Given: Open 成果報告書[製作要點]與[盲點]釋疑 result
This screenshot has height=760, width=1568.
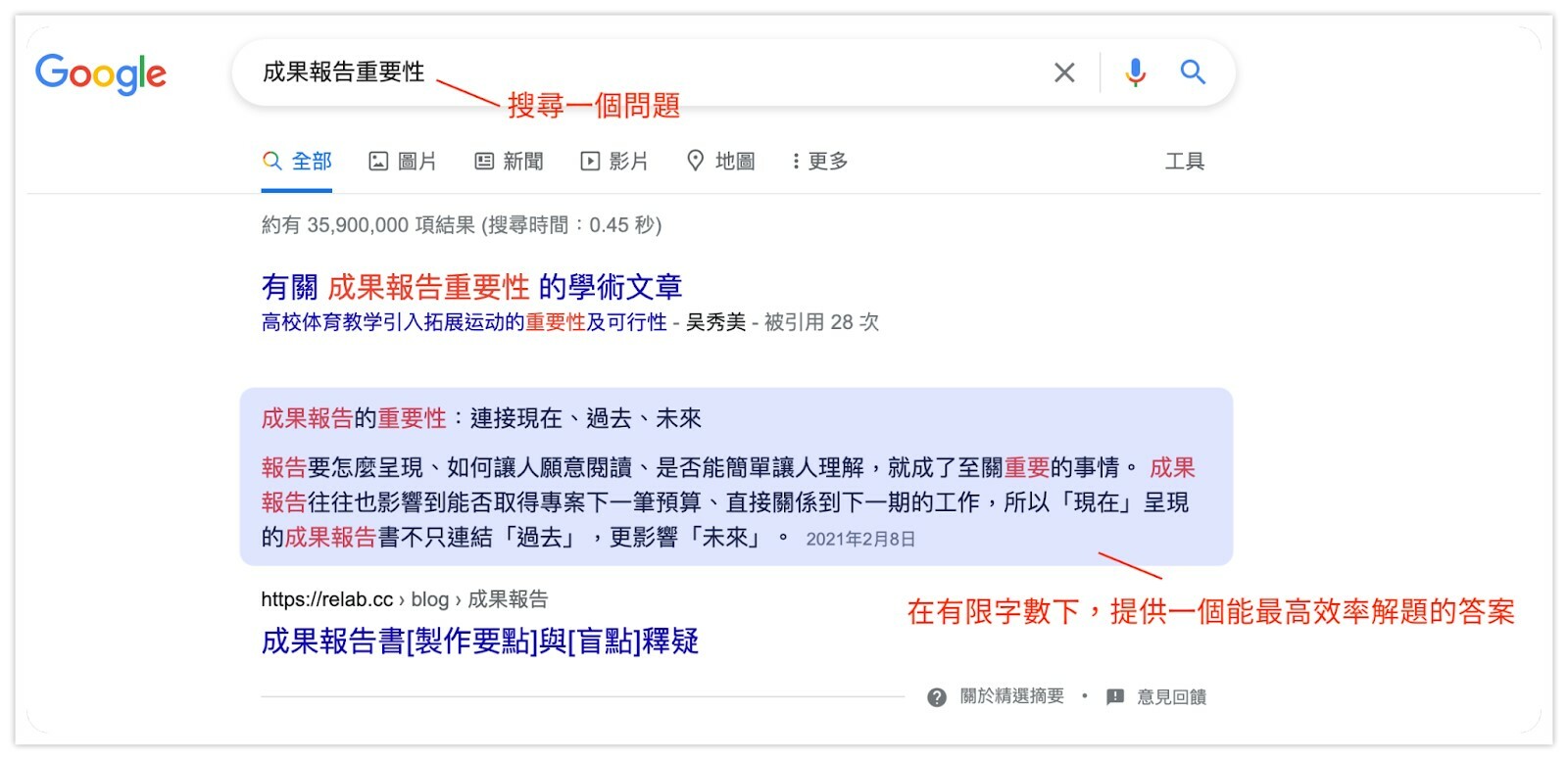Looking at the screenshot, I should click(479, 641).
